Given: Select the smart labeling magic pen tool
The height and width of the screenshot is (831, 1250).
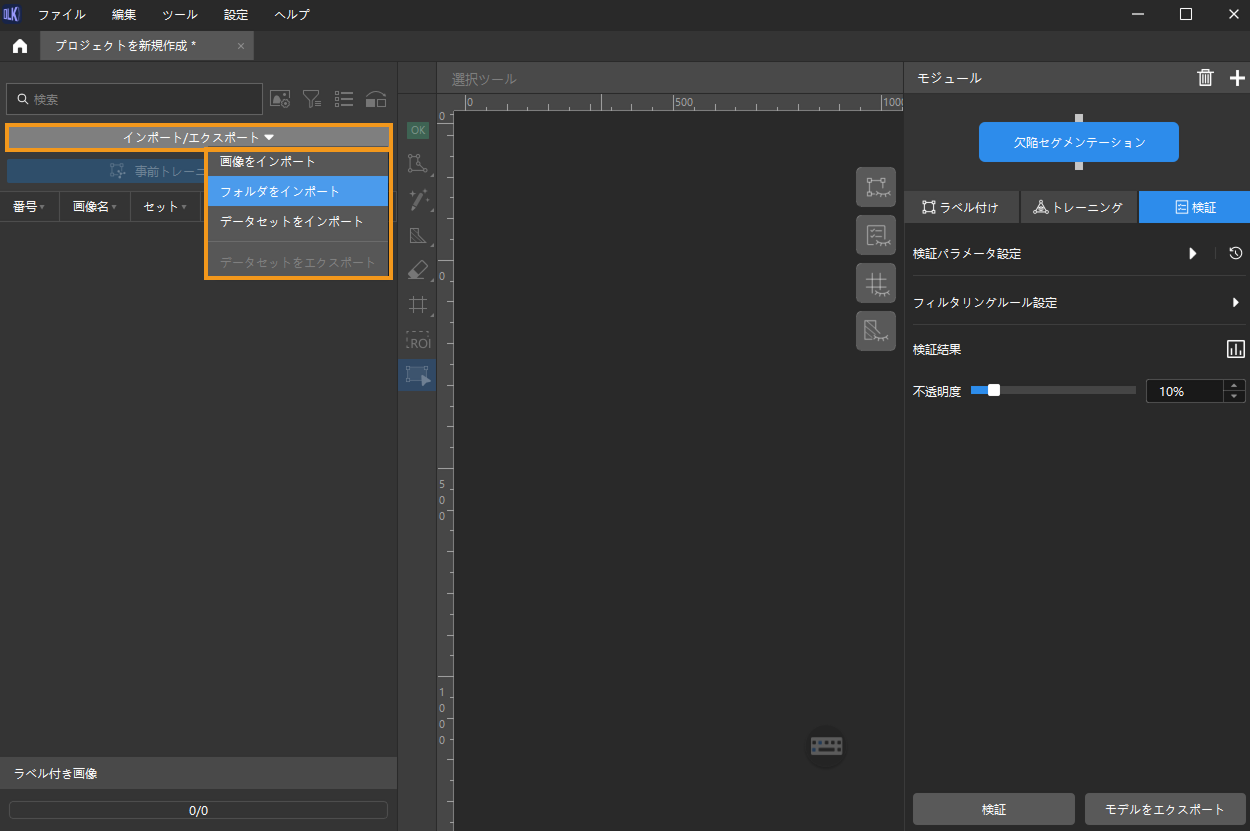Looking at the screenshot, I should click(x=417, y=200).
